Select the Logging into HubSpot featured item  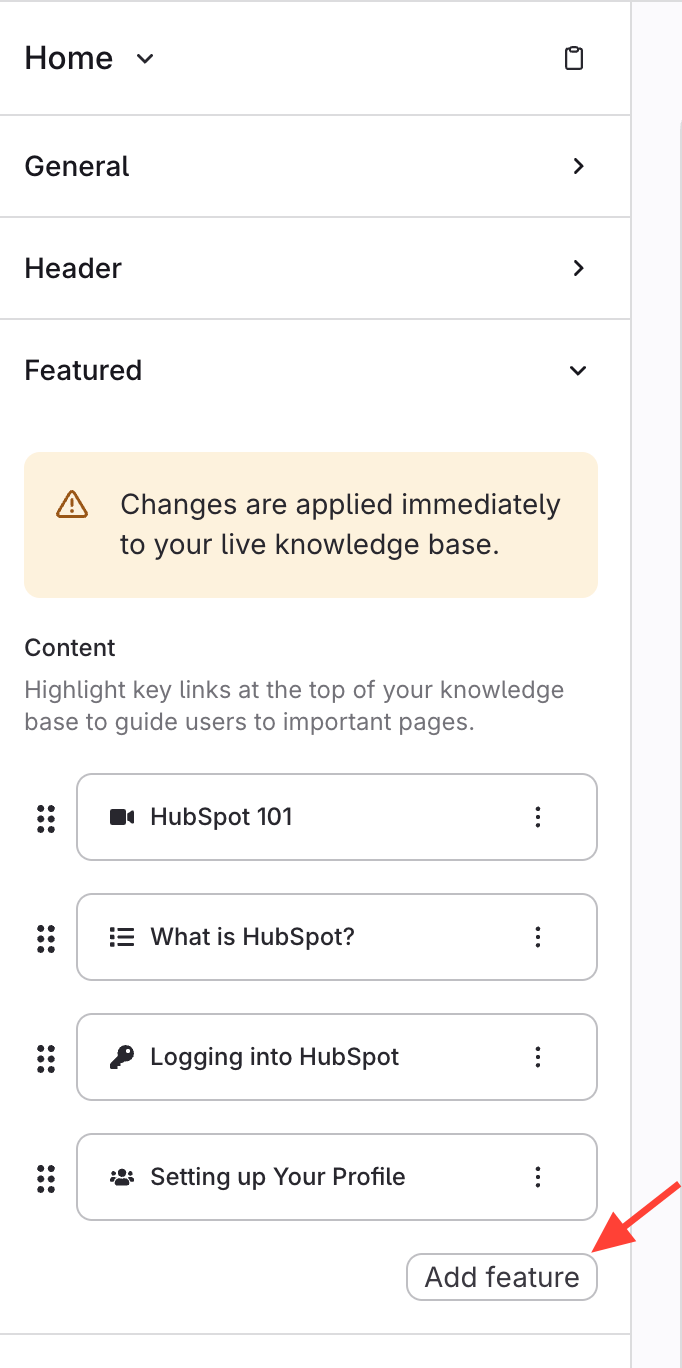pos(300,1057)
